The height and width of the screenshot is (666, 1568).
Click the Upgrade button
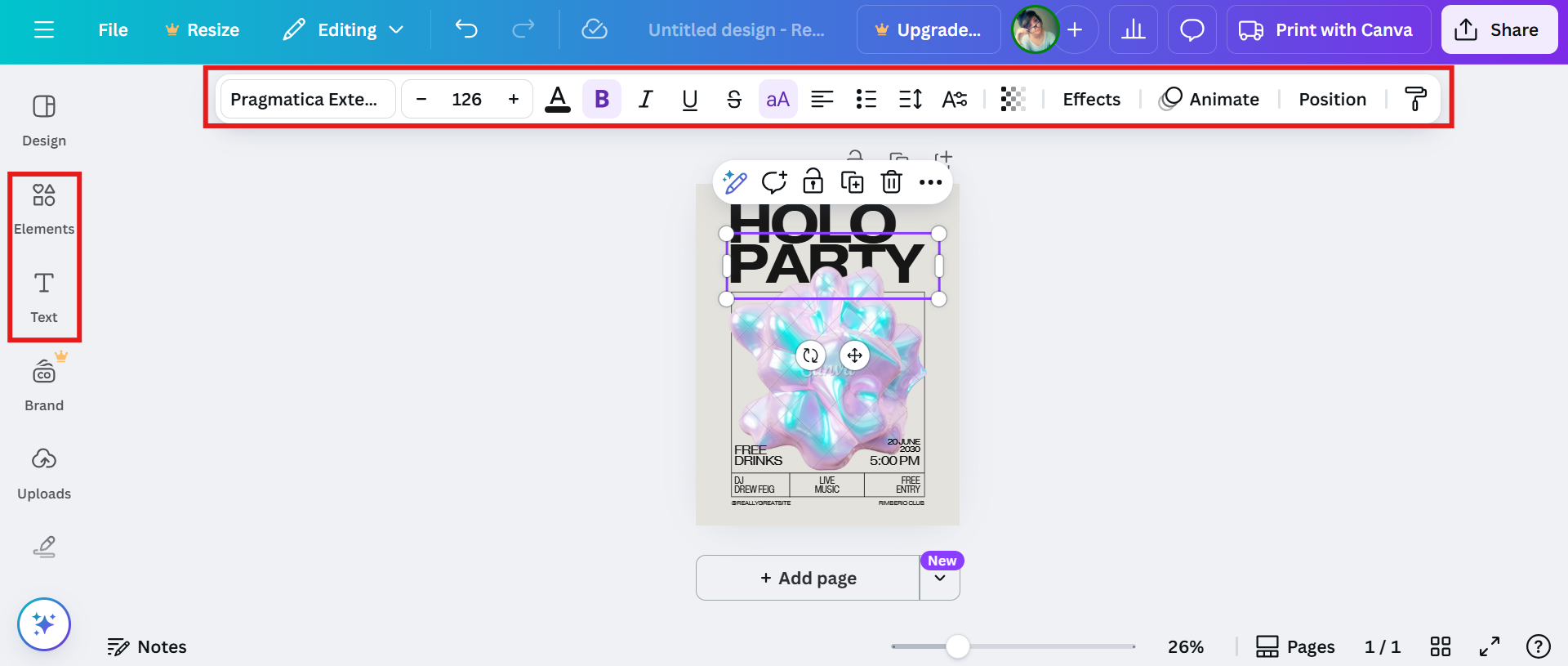929,30
